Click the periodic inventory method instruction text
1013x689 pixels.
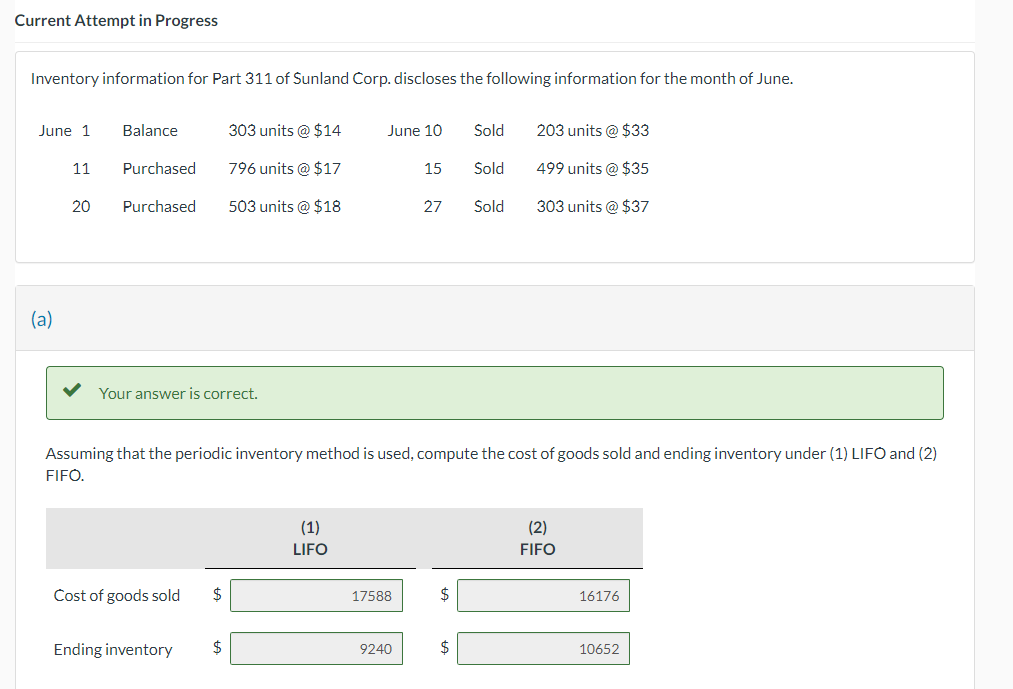click(x=491, y=464)
